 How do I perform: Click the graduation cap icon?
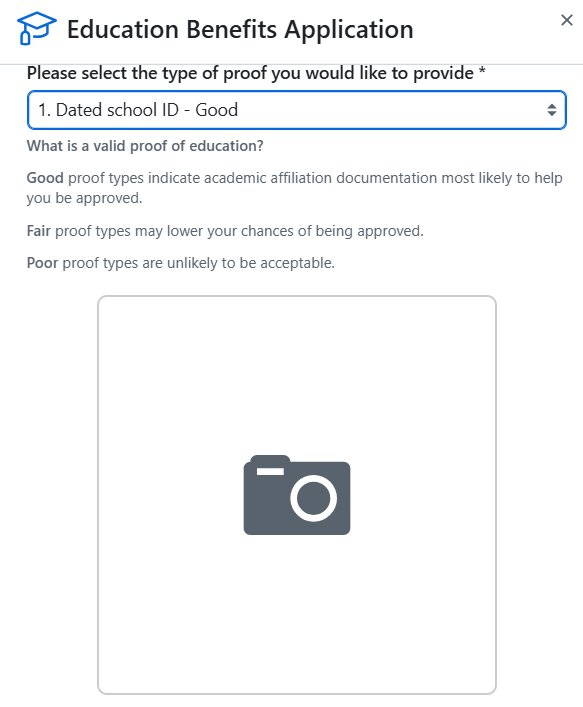(37, 28)
